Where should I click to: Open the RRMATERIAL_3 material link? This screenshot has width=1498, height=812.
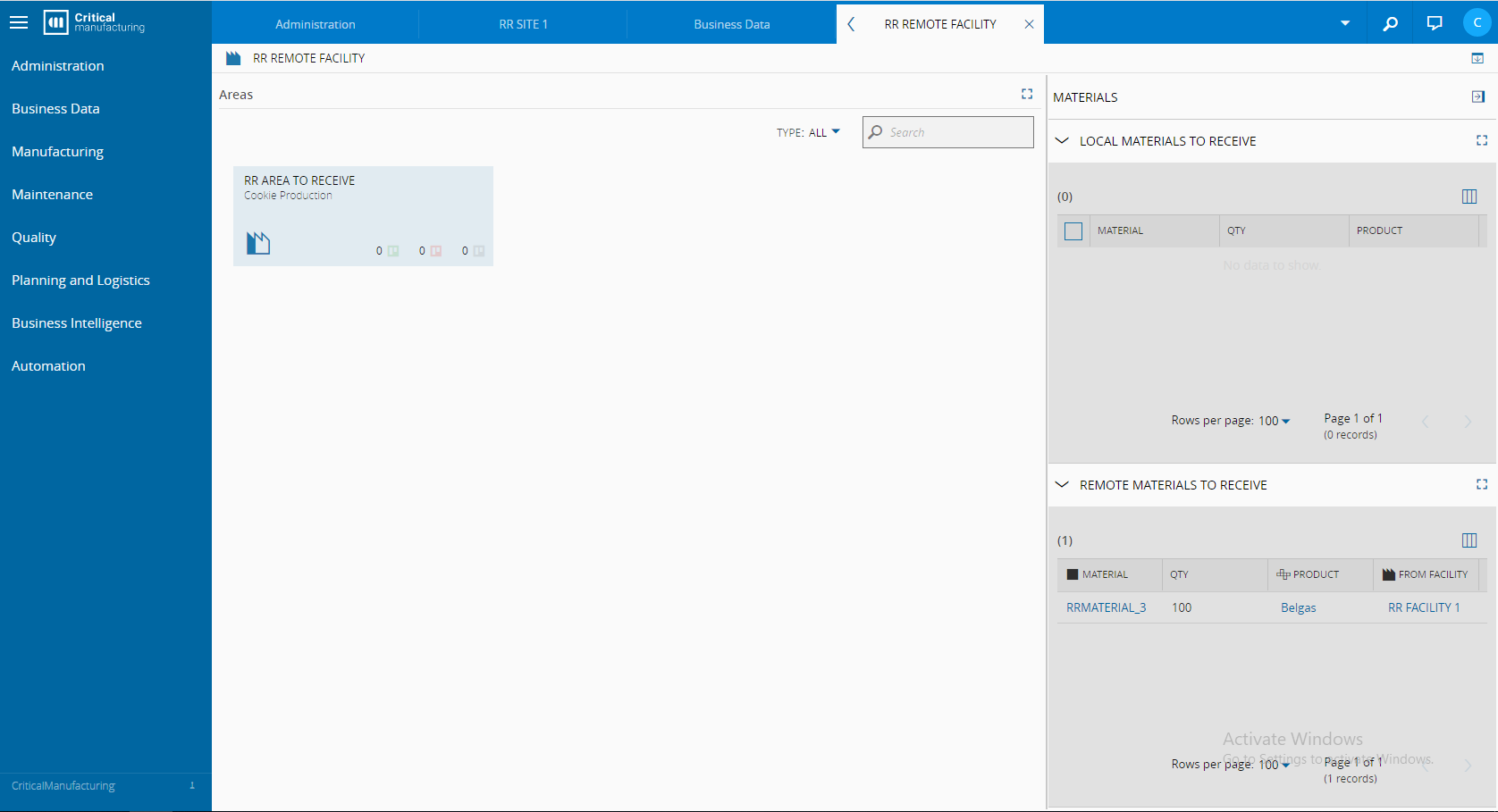pos(1106,607)
